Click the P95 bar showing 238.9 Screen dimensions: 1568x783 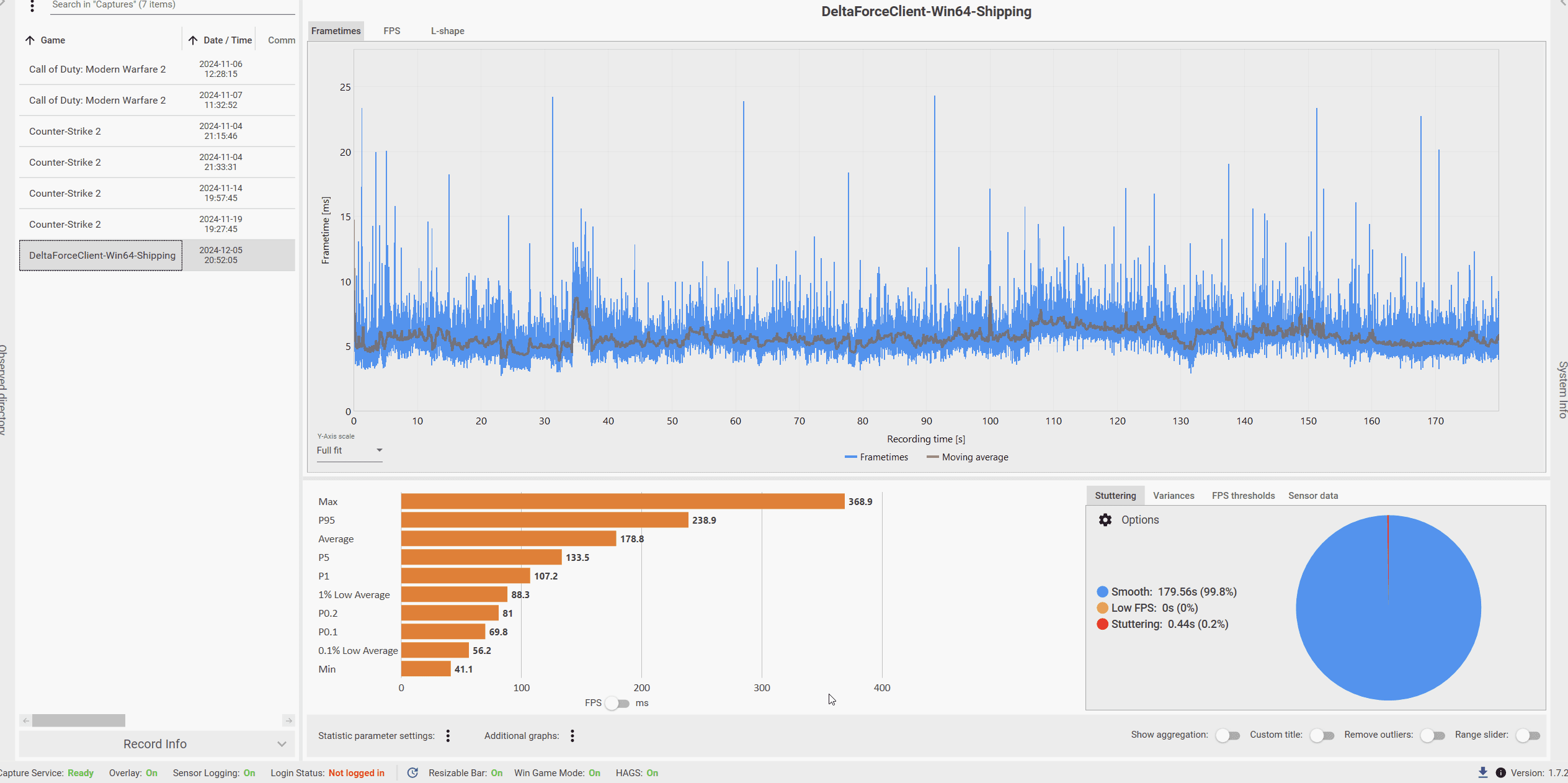545,520
